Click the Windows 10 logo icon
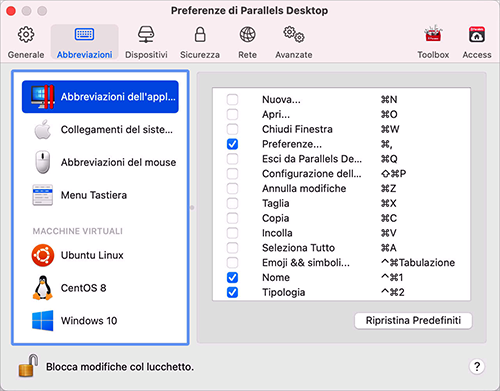 point(43,321)
